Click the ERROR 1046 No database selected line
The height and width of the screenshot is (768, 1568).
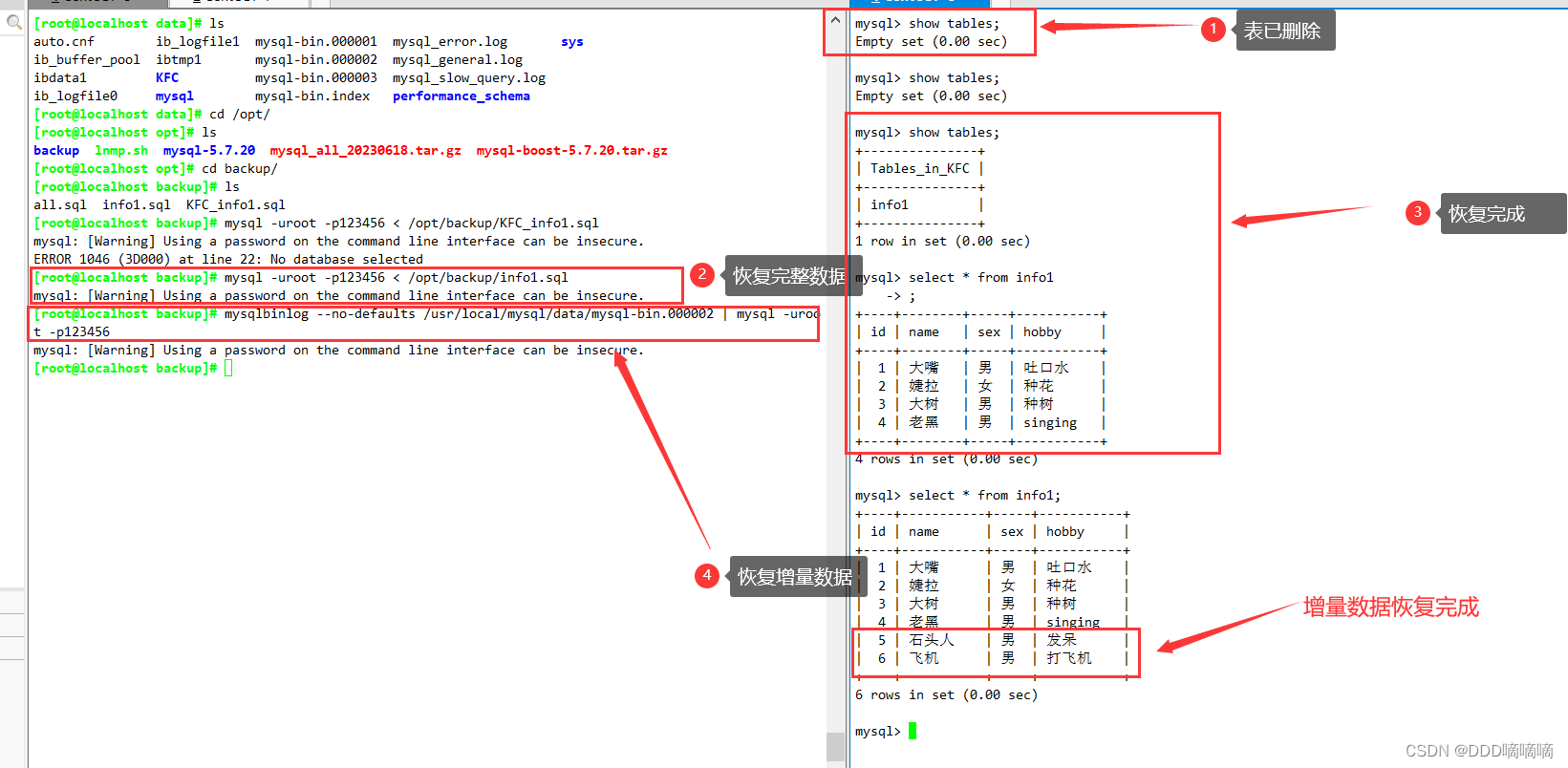(228, 259)
